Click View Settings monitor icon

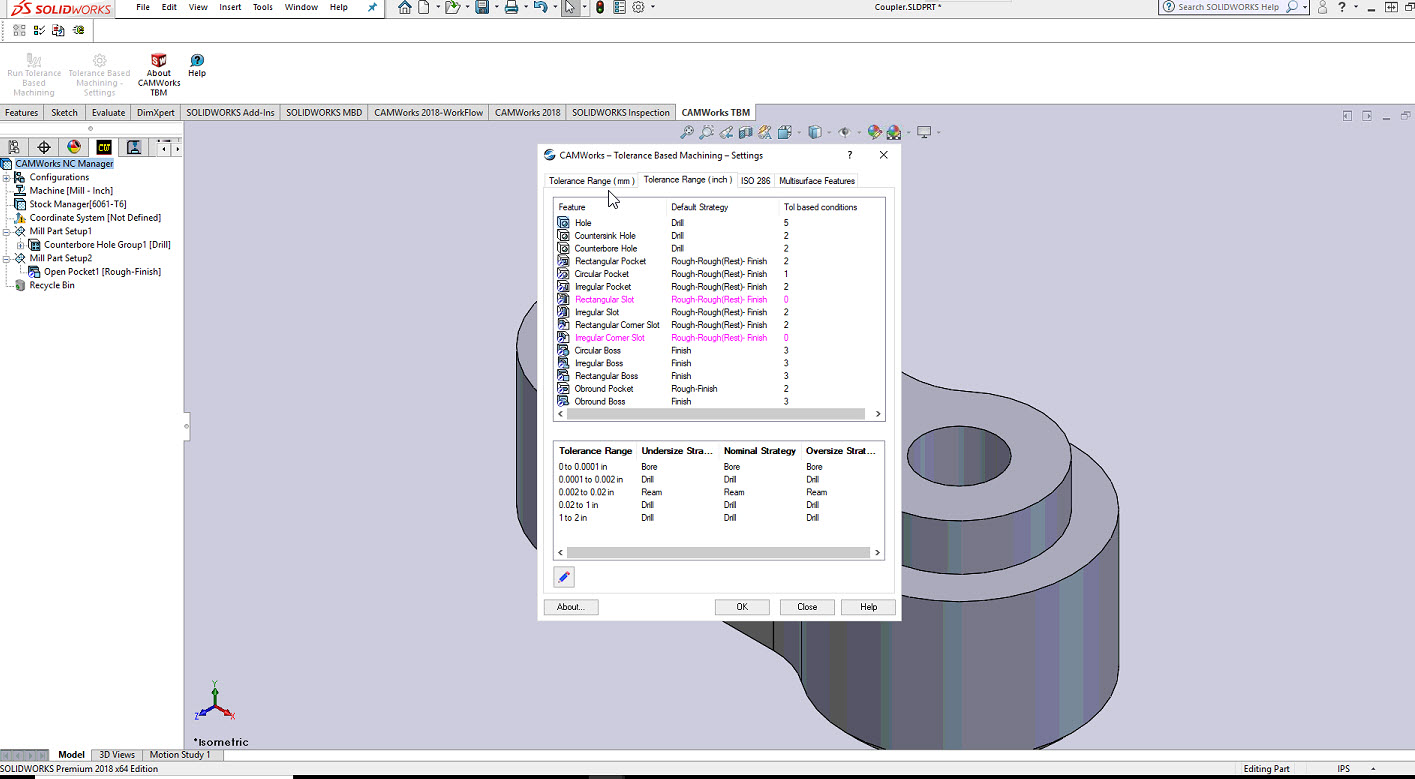924,132
